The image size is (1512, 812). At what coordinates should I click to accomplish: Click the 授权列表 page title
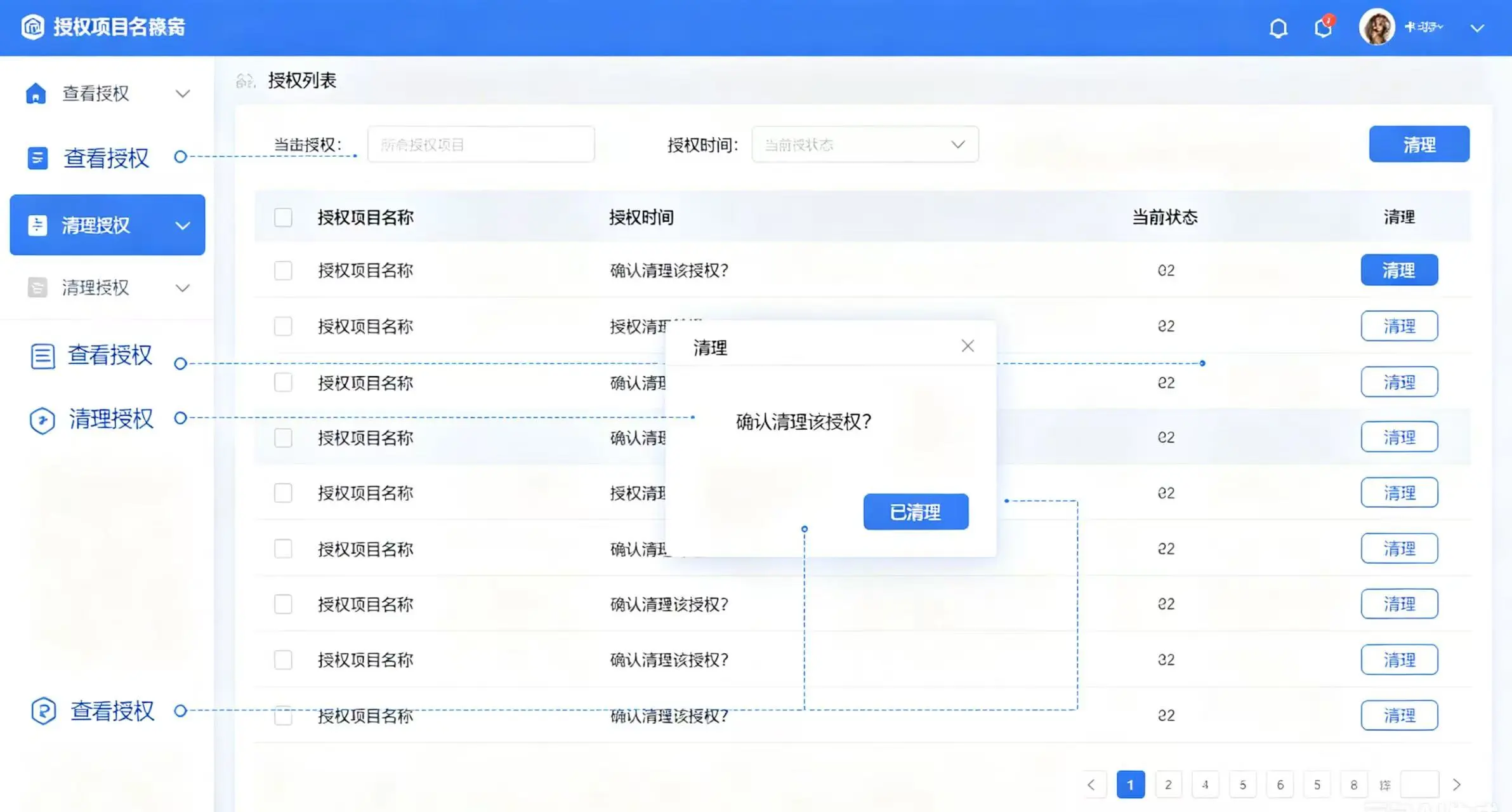[302, 81]
